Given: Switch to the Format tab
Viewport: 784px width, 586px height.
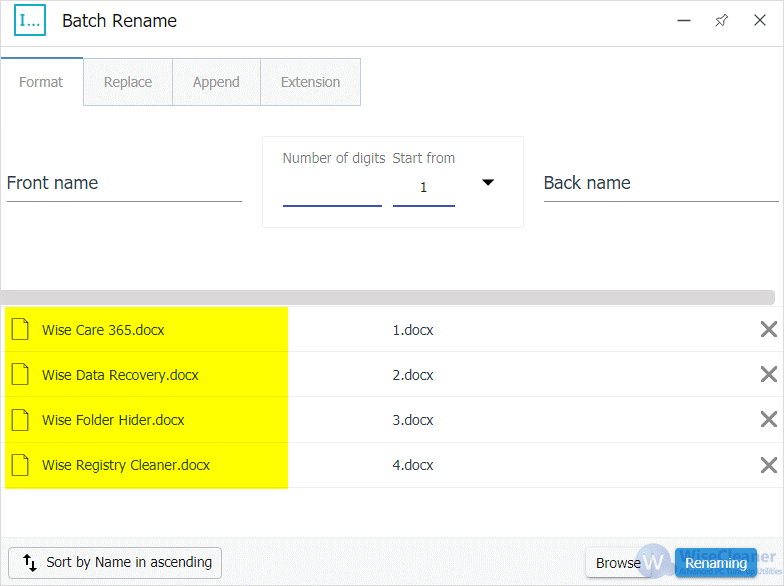Looking at the screenshot, I should click(41, 82).
